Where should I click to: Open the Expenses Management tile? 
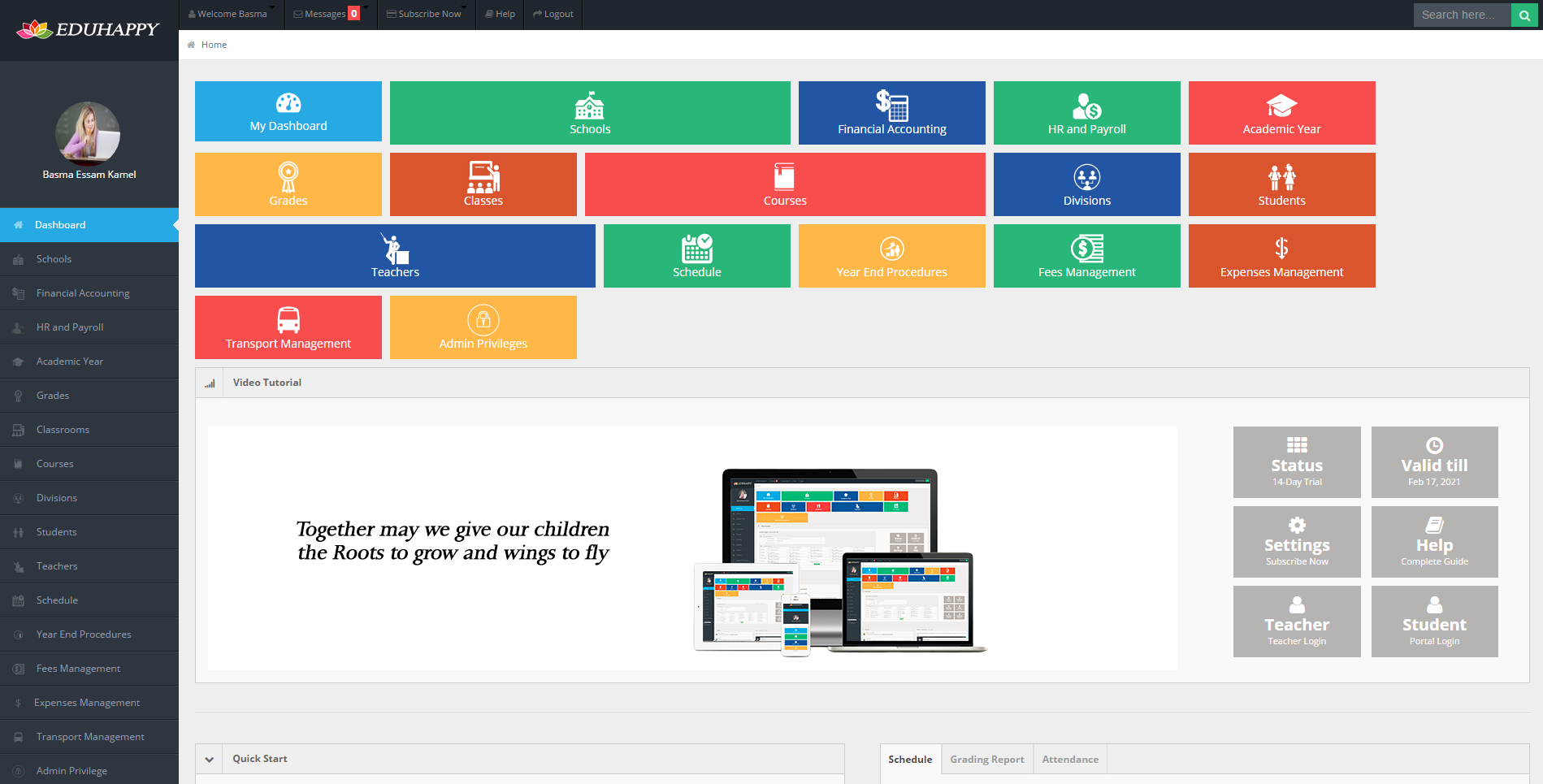coord(1282,256)
